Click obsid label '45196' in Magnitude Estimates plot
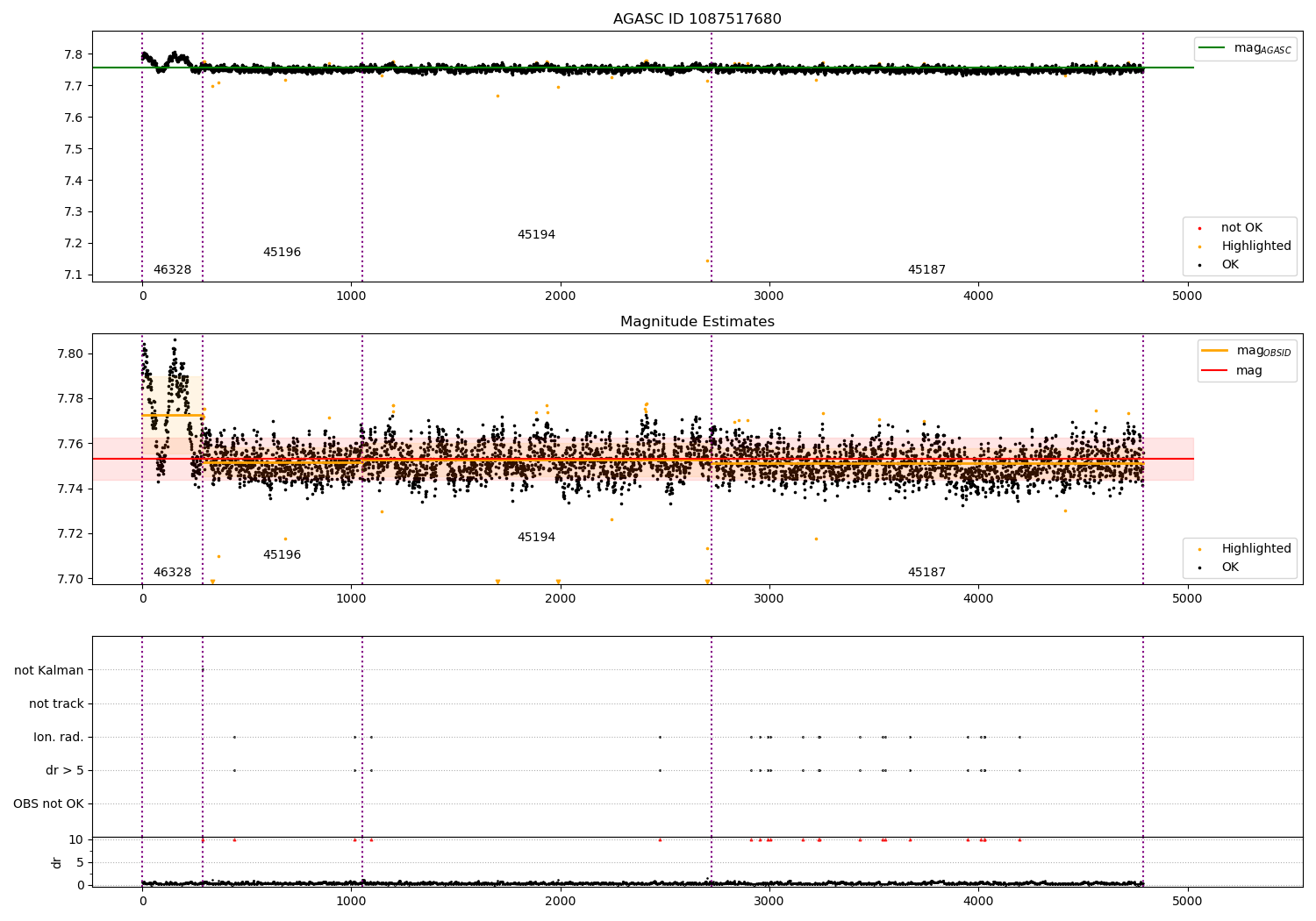1316x921 pixels. click(x=282, y=555)
